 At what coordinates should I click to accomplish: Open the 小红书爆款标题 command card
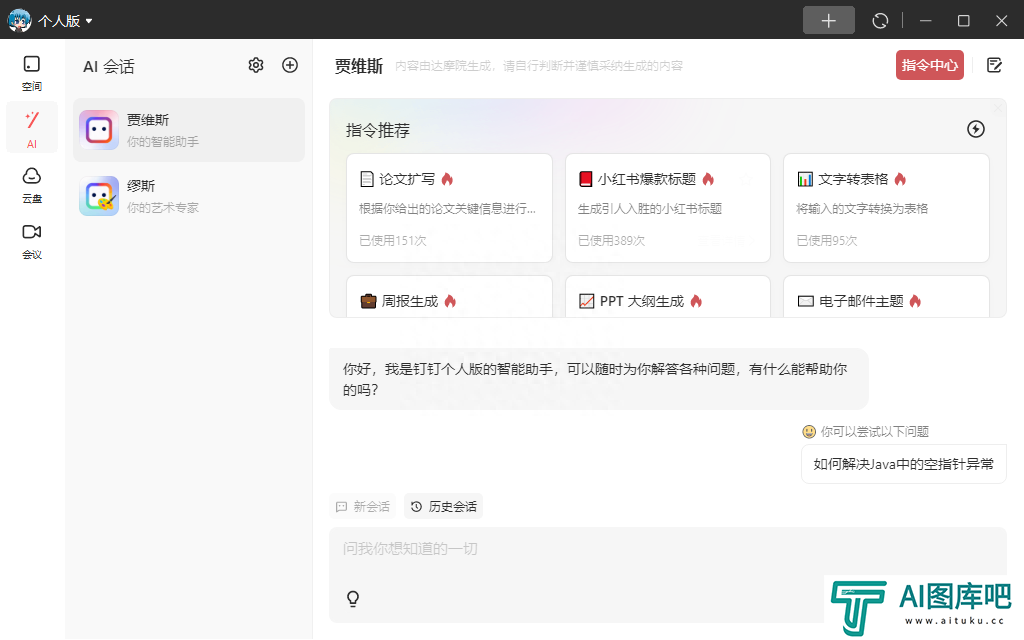(667, 208)
